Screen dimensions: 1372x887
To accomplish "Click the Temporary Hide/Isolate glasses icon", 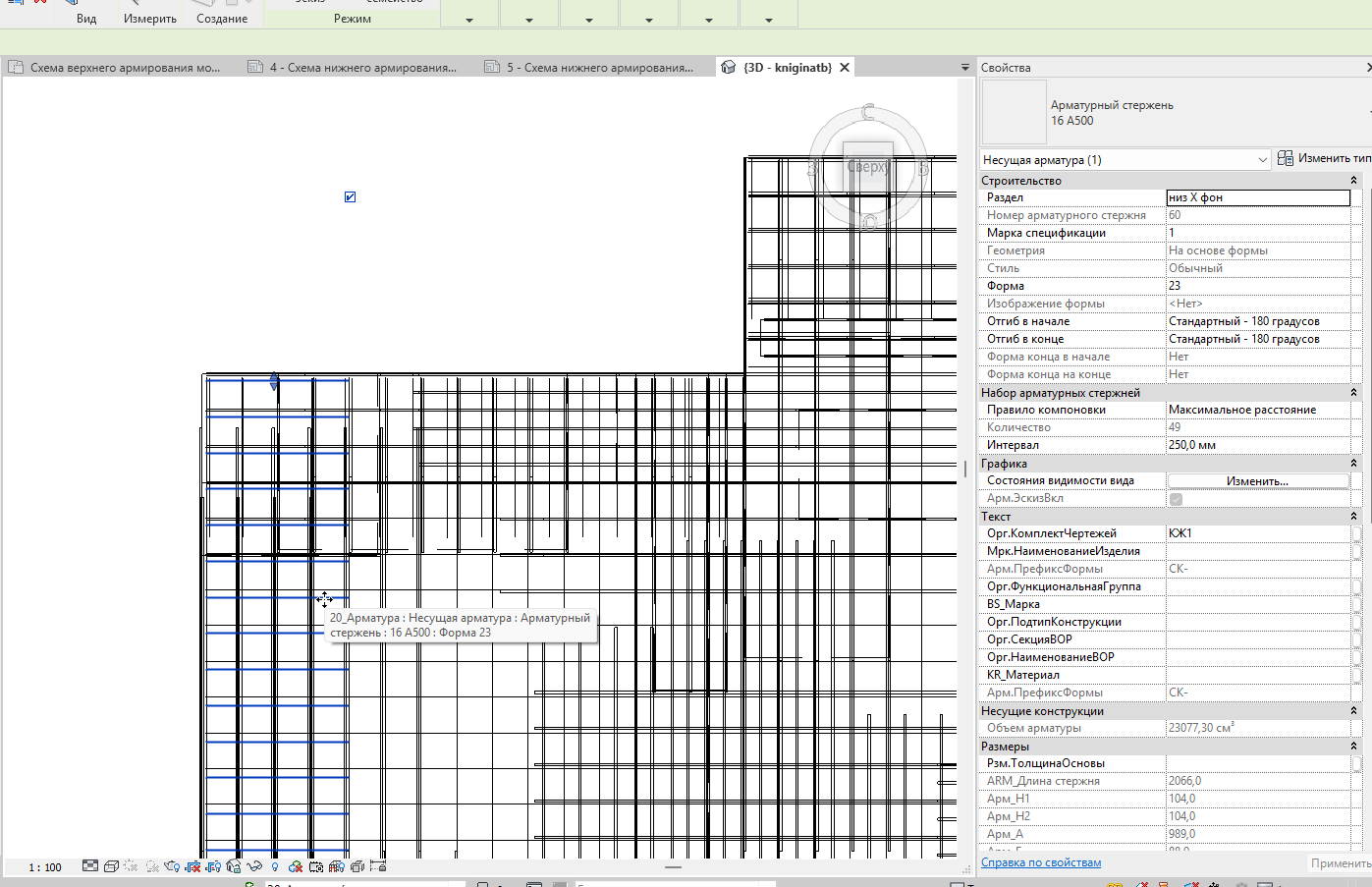I will point(254,866).
